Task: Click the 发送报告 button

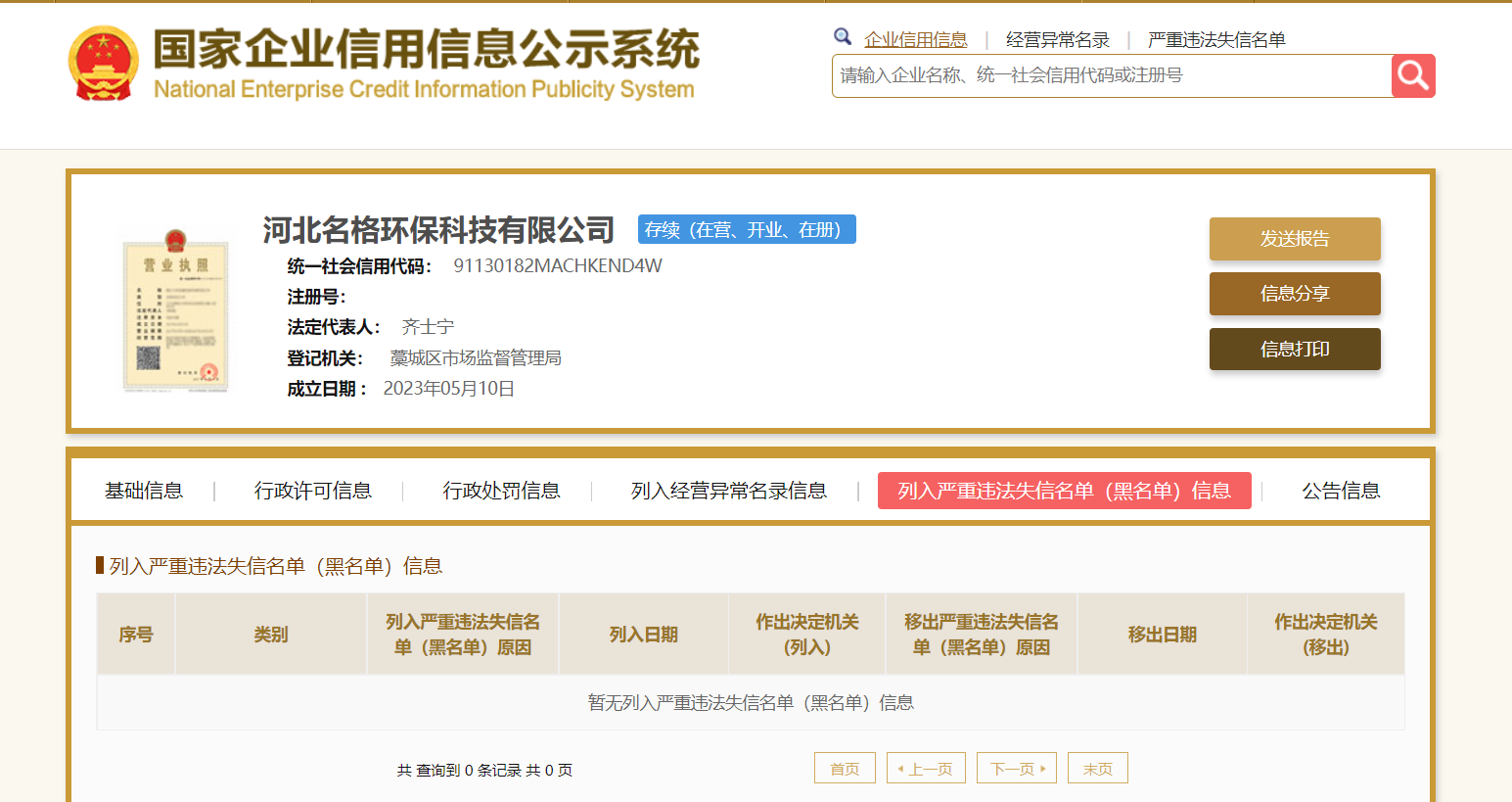Action: 1295,239
